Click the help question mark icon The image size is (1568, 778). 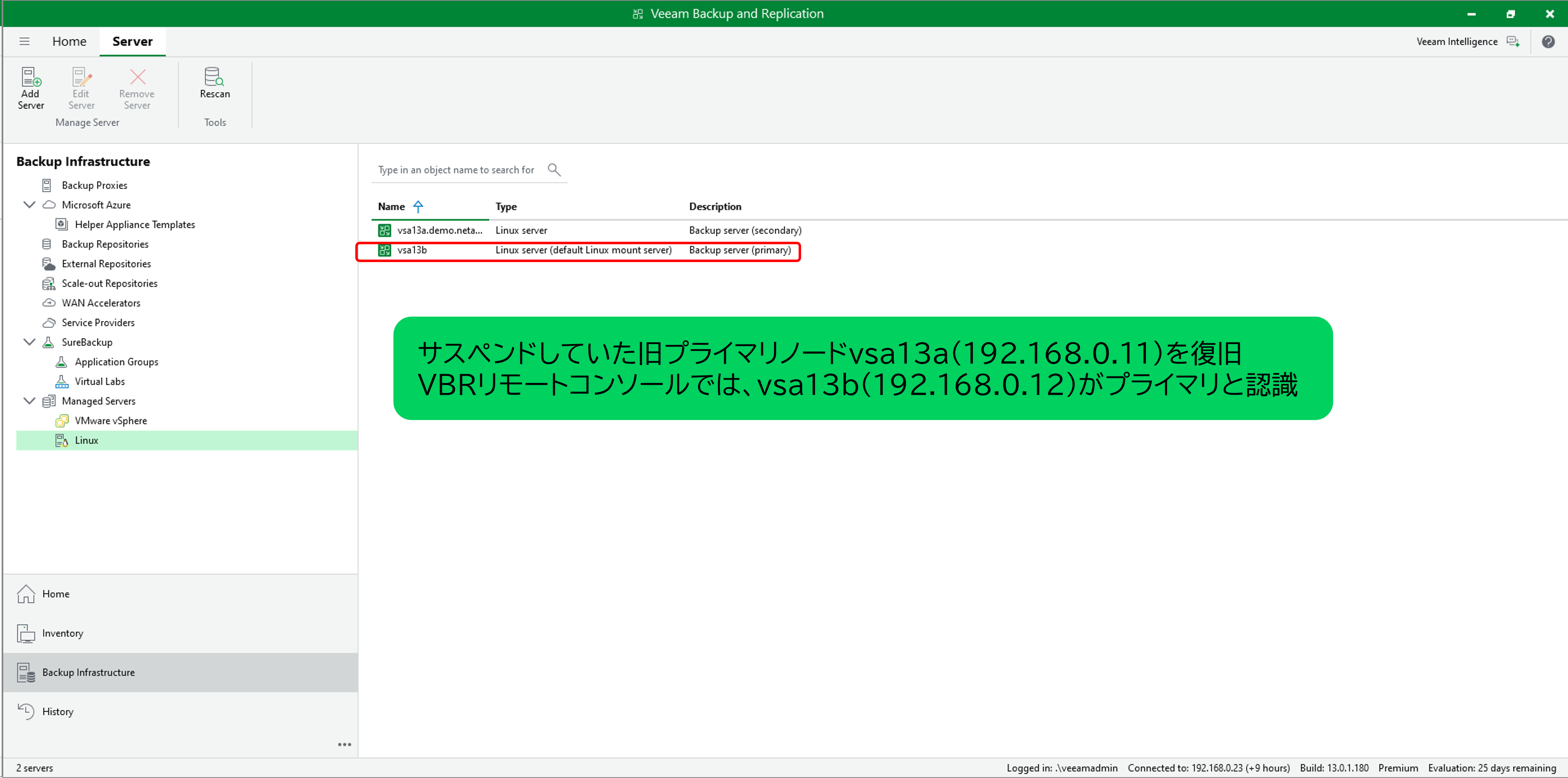(x=1548, y=41)
